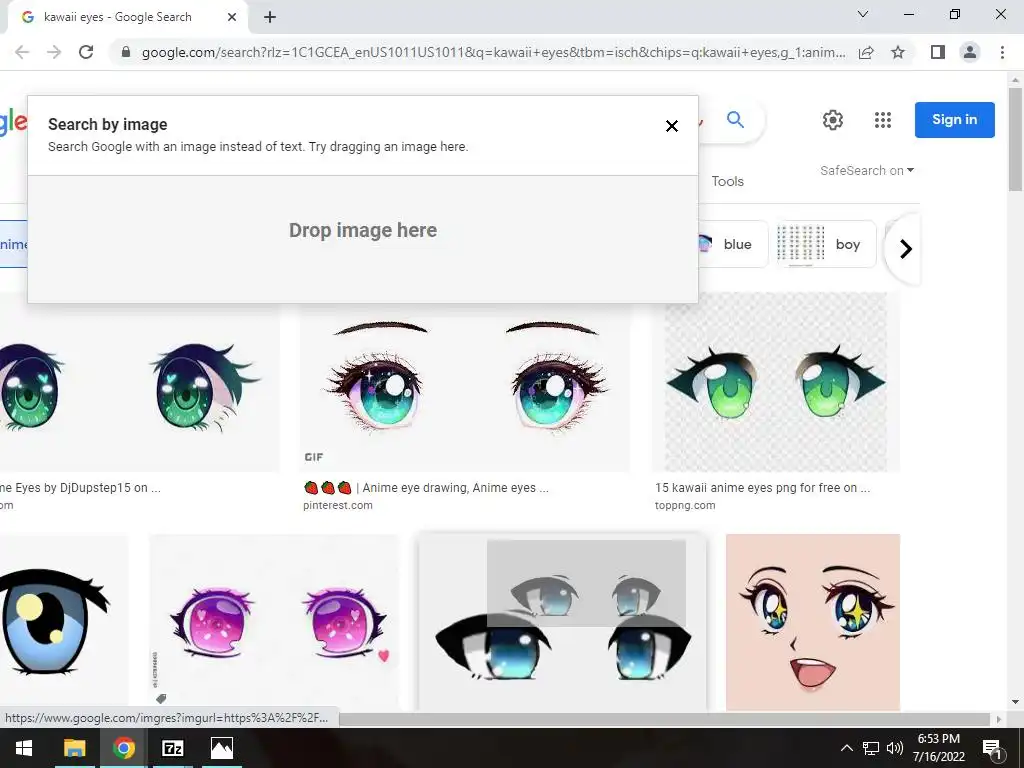
Task: Bookmark this tab with the star
Action: click(898, 52)
